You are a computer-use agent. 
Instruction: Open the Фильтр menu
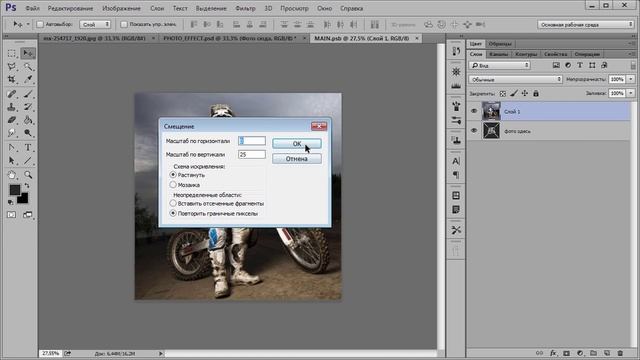click(x=245, y=8)
